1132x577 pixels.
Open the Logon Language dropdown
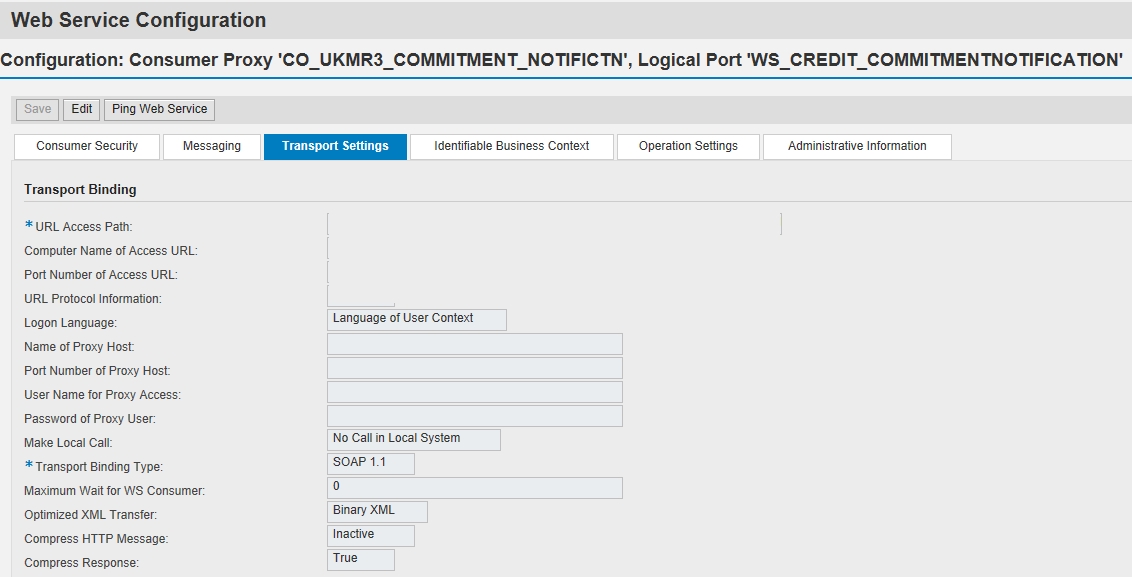(417, 319)
